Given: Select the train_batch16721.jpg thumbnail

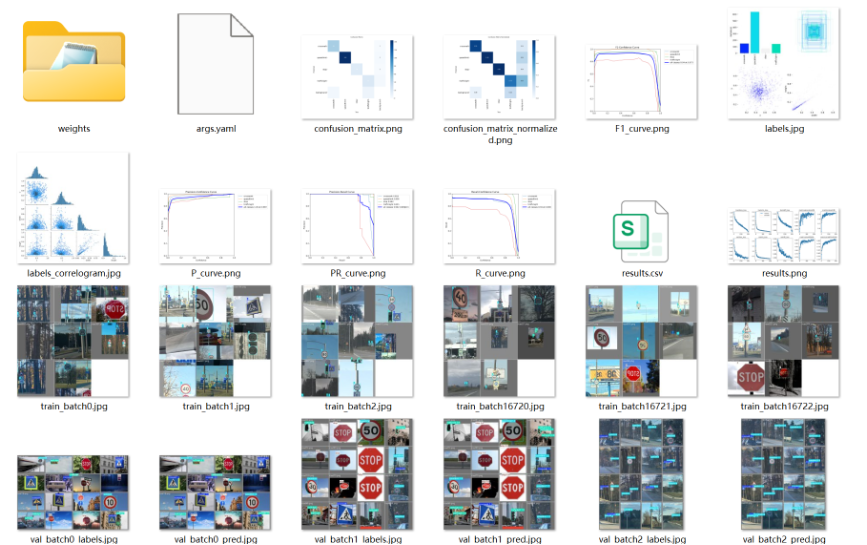Looking at the screenshot, I should 641,341.
